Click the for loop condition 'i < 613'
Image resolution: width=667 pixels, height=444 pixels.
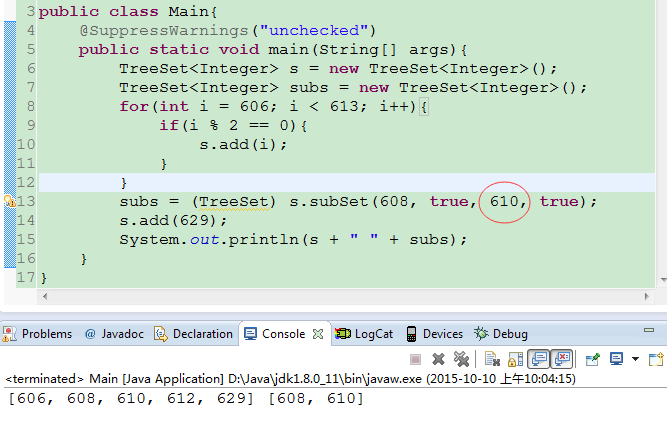pos(324,106)
